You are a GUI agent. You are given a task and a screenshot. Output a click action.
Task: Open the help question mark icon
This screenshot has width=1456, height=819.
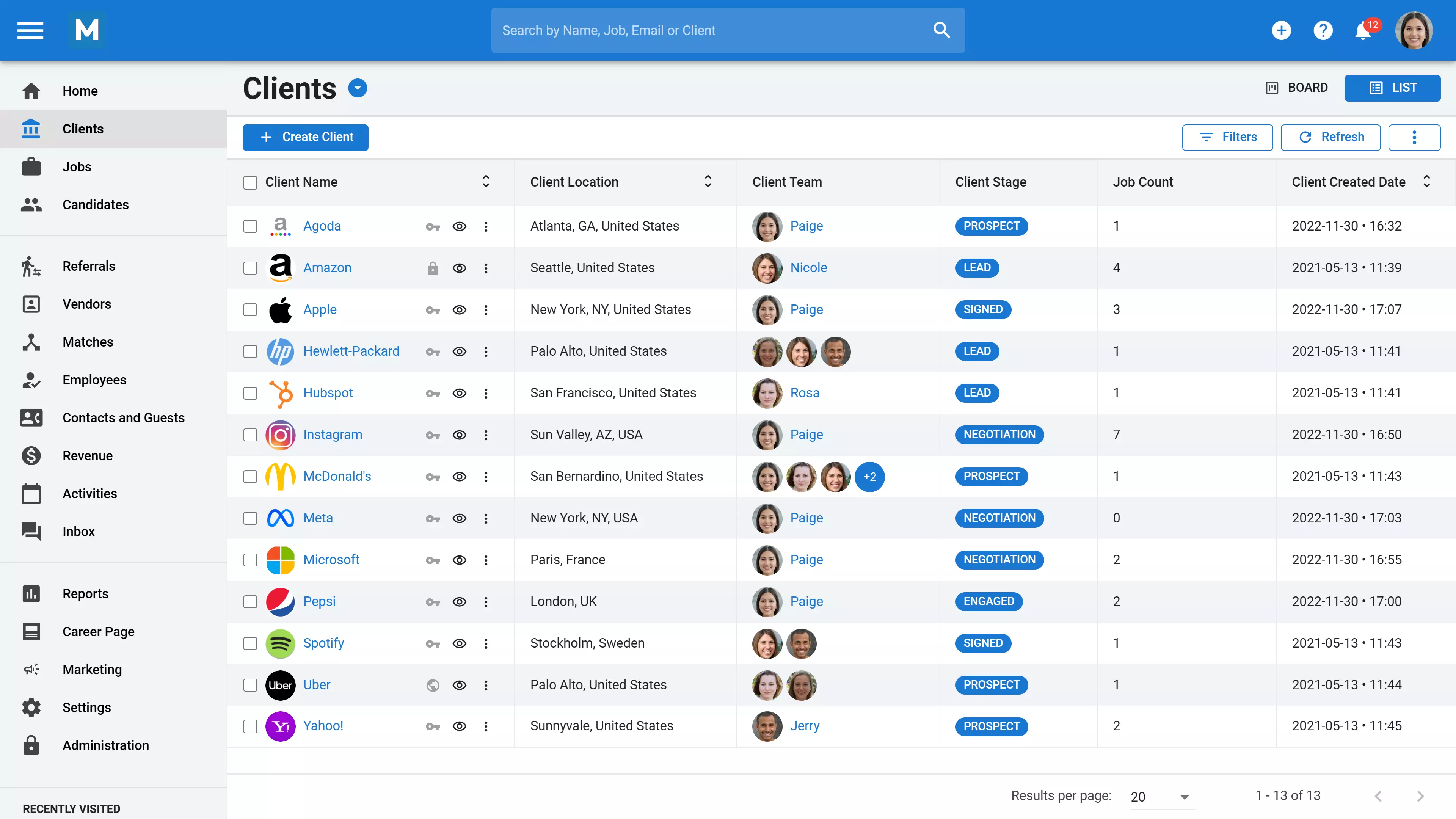(x=1323, y=30)
